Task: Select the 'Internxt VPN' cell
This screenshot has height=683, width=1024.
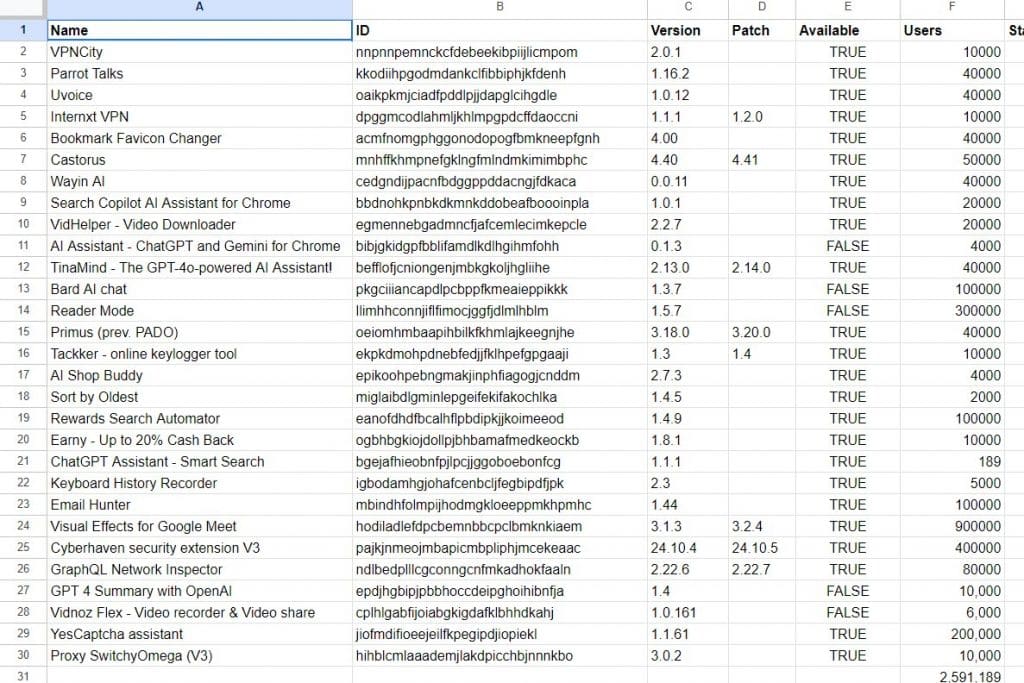Action: pos(199,116)
